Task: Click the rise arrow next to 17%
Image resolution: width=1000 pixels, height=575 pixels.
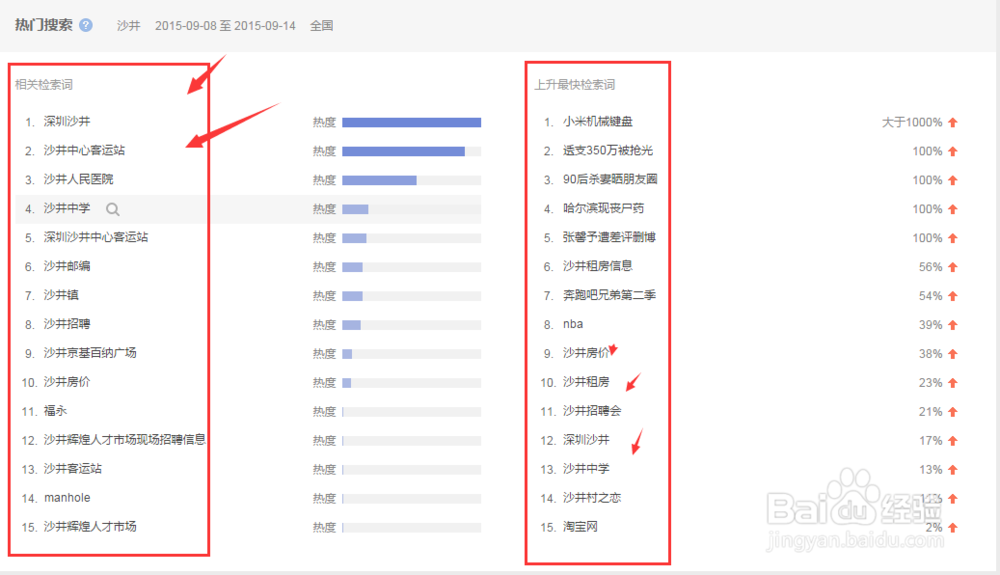Action: point(953,440)
